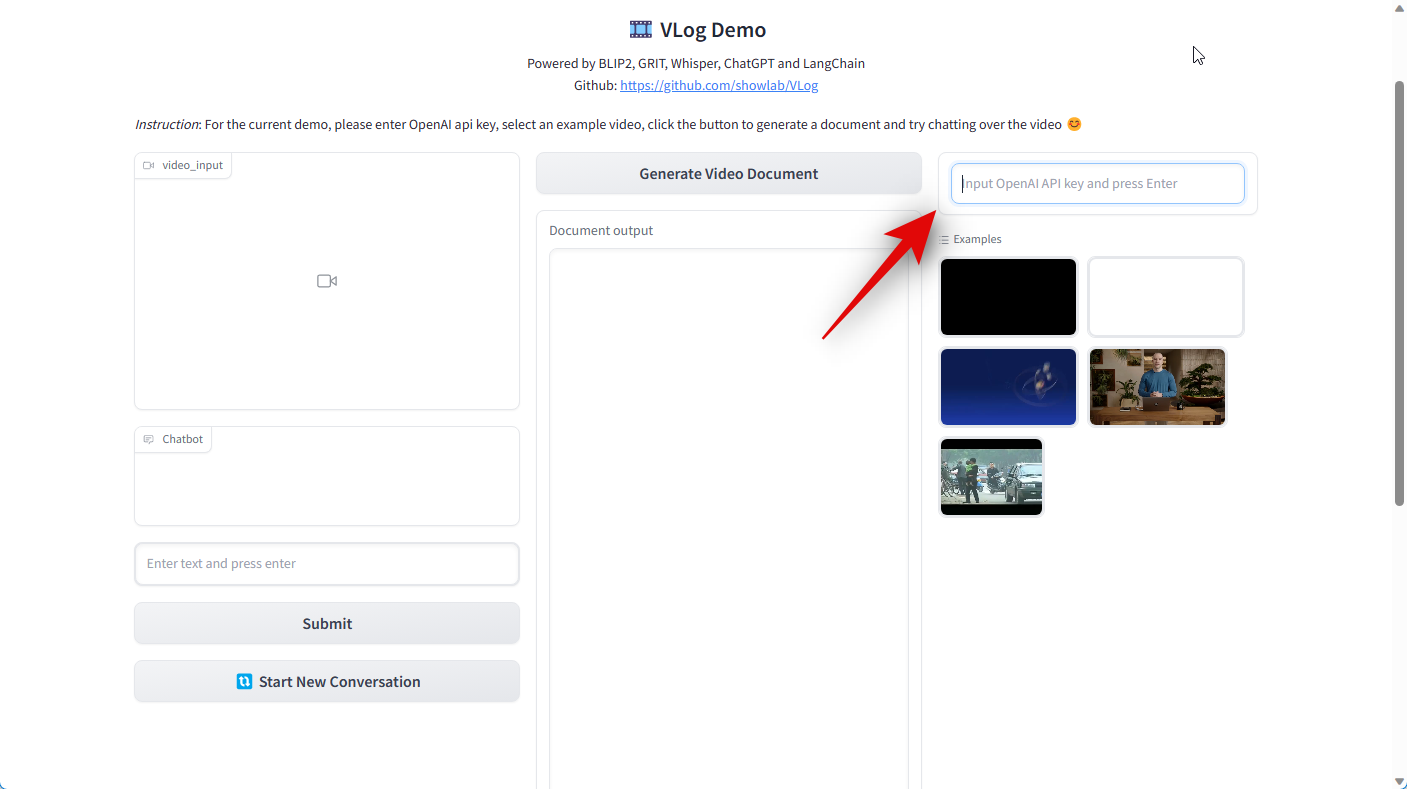Select the black example video thumbnail

click(1008, 297)
